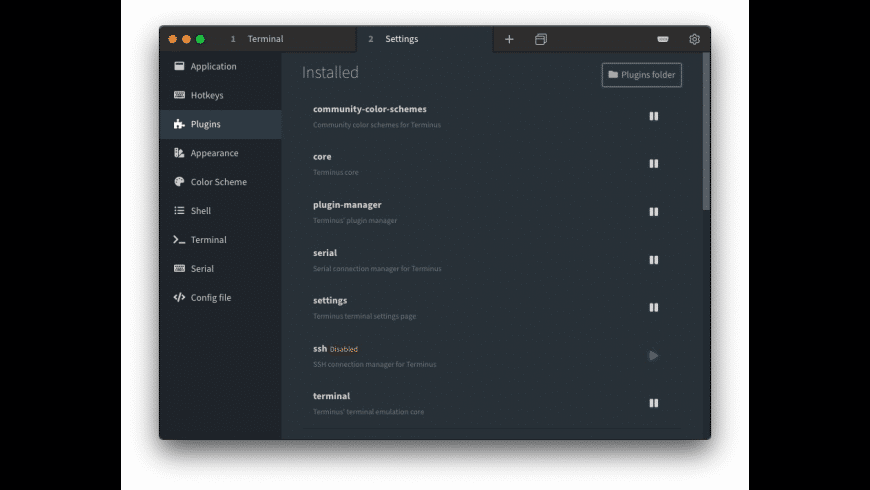The width and height of the screenshot is (870, 490).
Task: Click the Shell list icon
Action: click(179, 210)
